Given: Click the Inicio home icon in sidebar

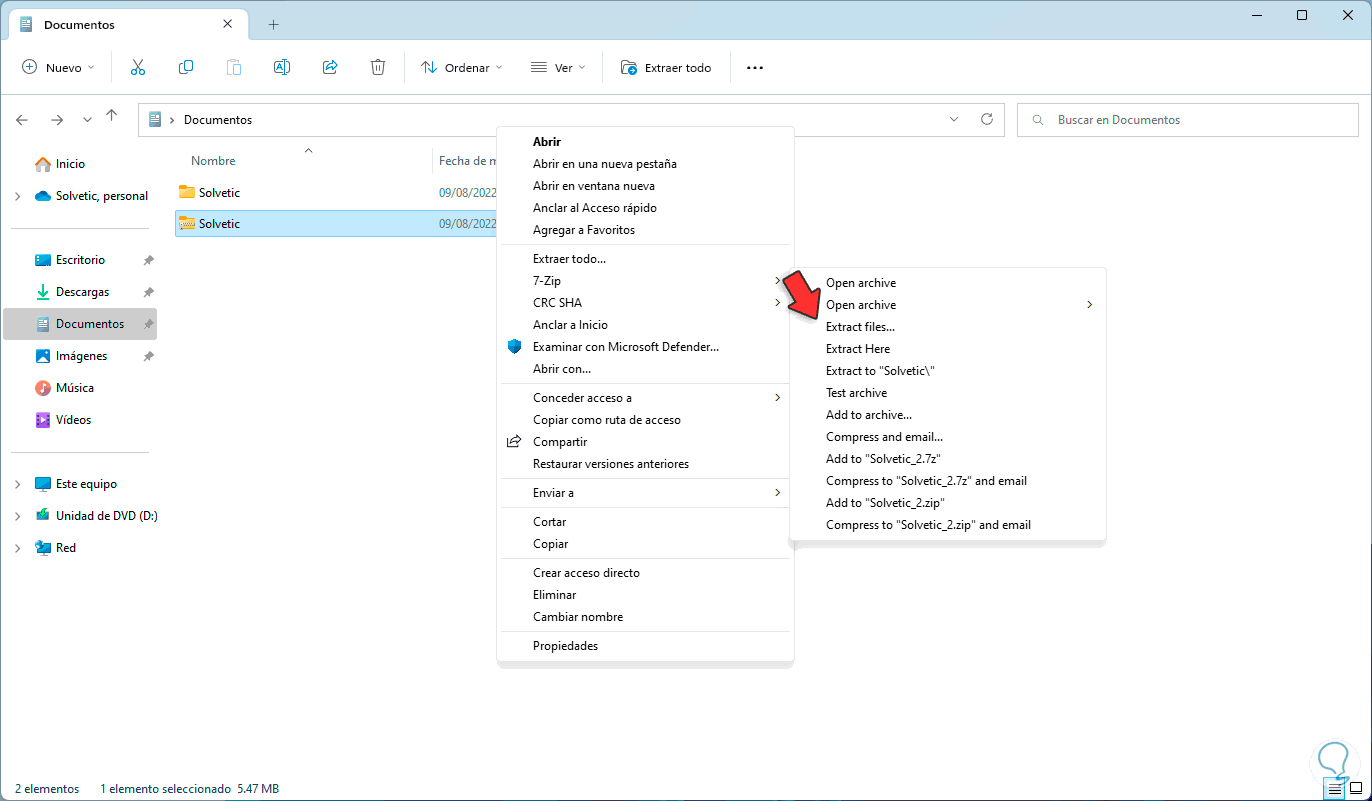Looking at the screenshot, I should click(43, 164).
